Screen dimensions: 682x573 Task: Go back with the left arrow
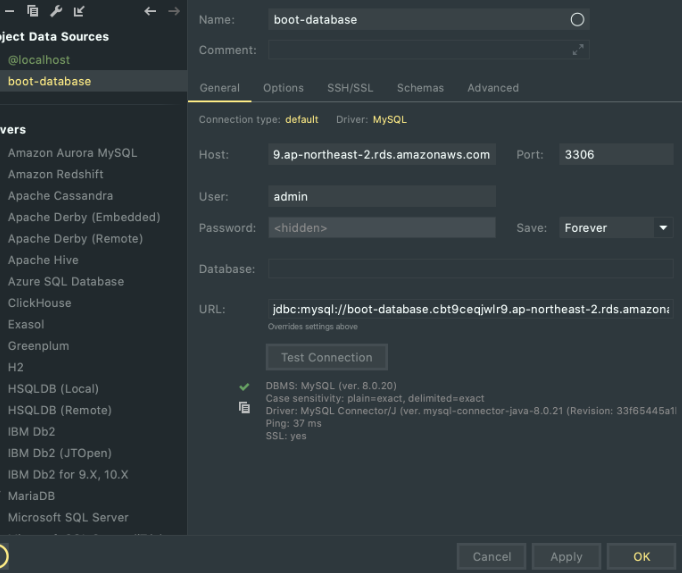pyautogui.click(x=150, y=11)
